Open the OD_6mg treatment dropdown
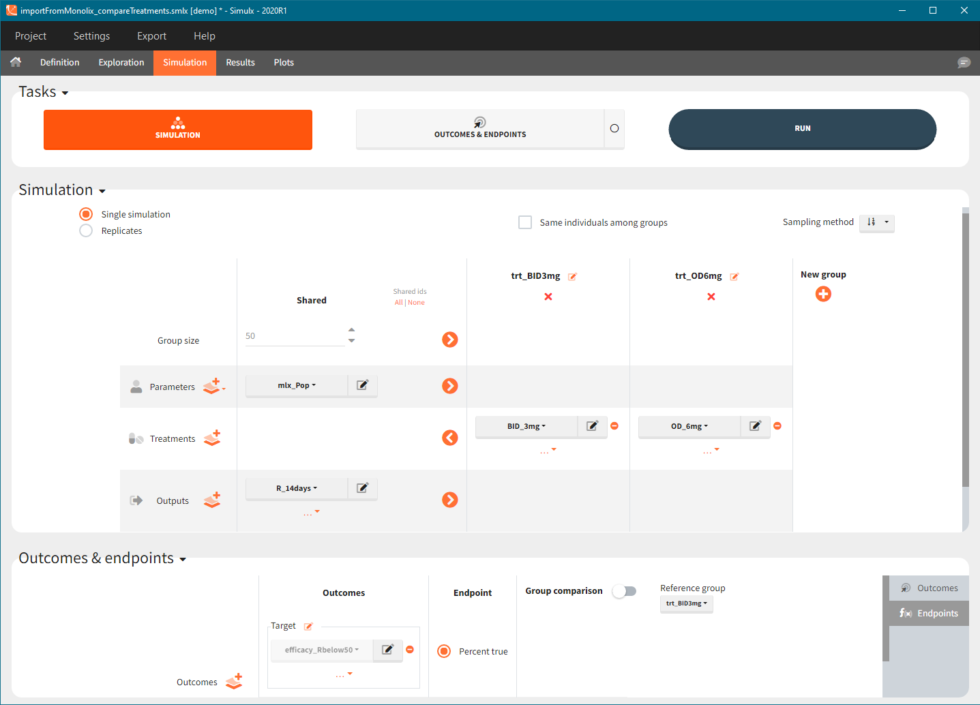The height and width of the screenshot is (705, 980). point(690,426)
